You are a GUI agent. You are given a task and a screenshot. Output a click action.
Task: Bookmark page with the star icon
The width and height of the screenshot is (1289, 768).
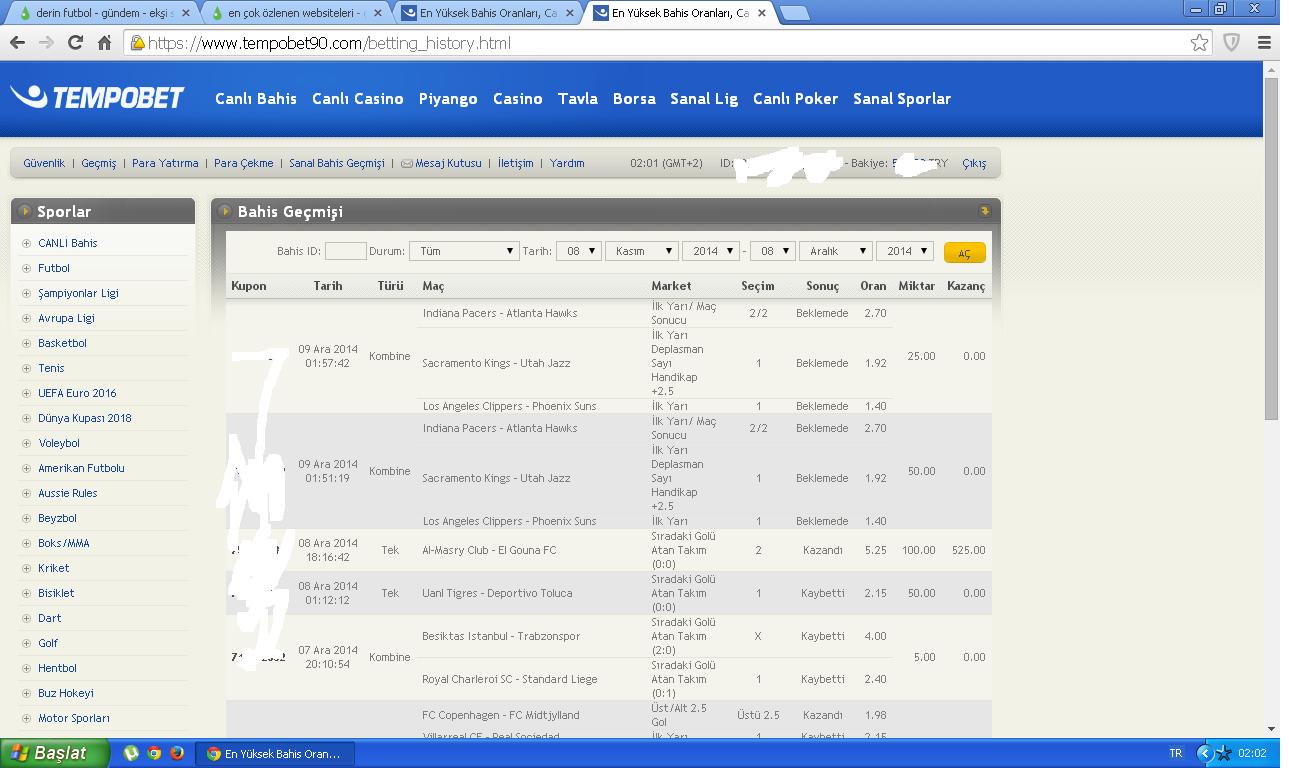pos(1199,43)
